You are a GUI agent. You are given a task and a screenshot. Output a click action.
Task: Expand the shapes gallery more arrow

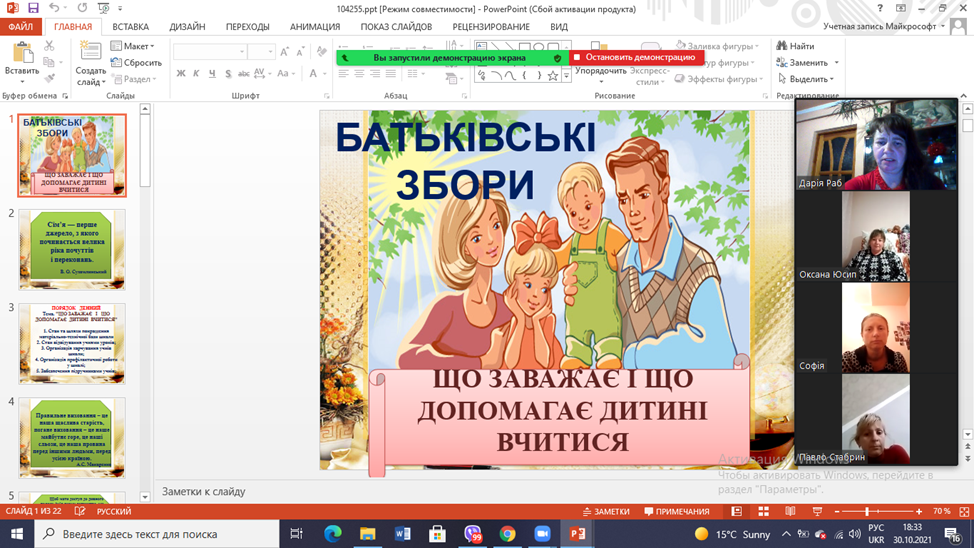point(566,76)
